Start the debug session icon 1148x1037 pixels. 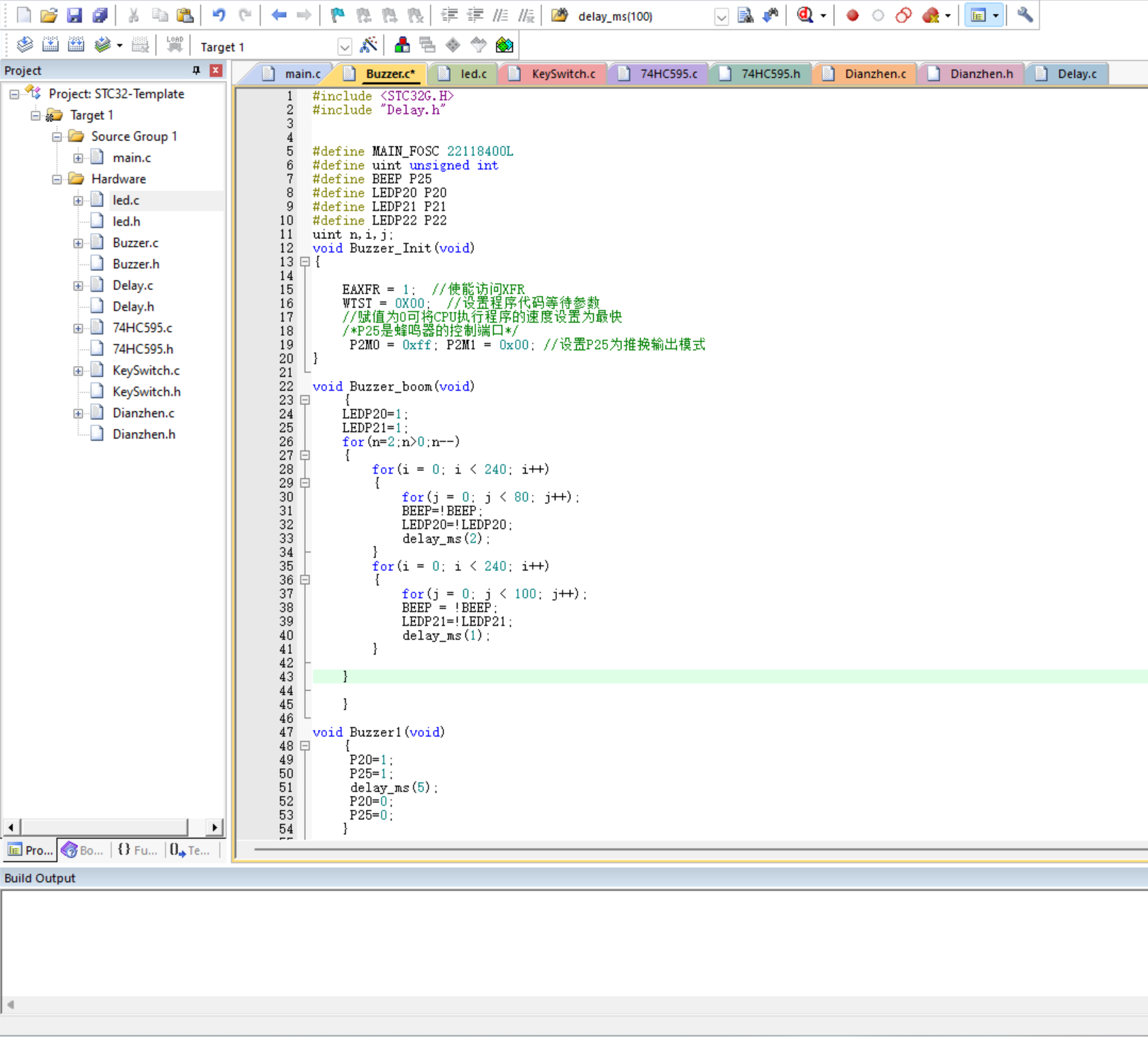(x=805, y=16)
